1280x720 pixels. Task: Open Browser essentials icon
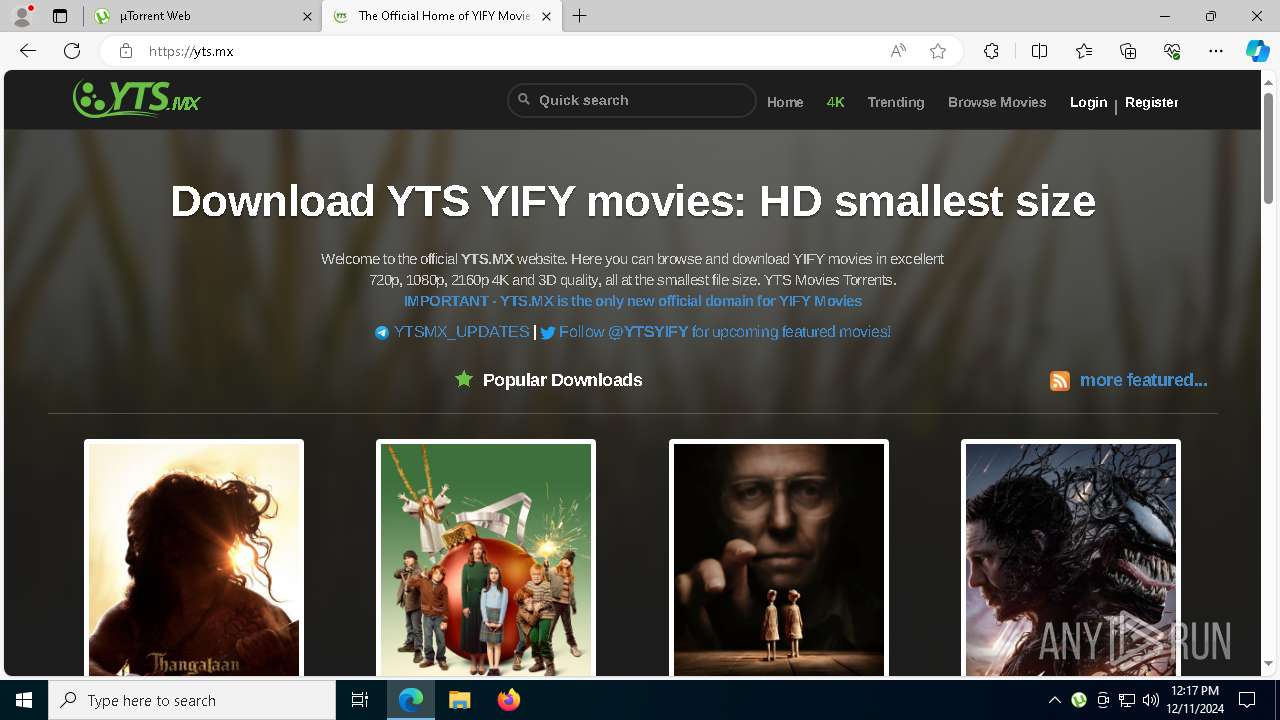pyautogui.click(x=1172, y=51)
